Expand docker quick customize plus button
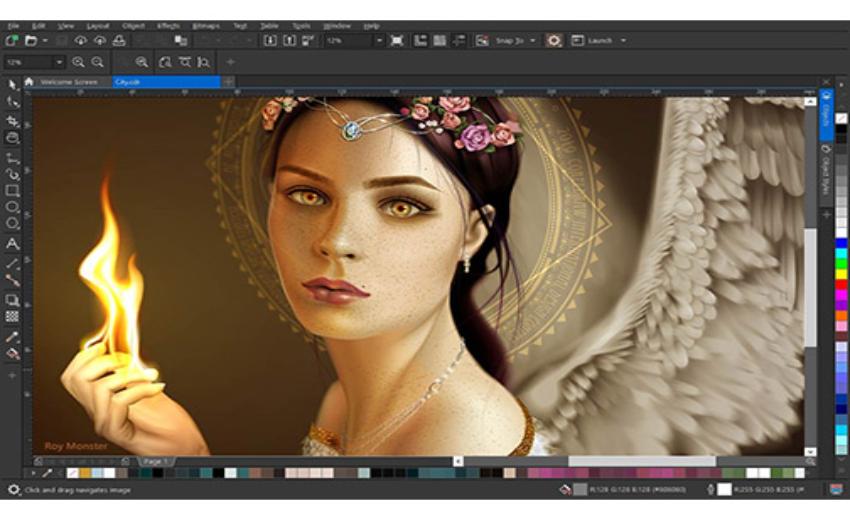 827,215
